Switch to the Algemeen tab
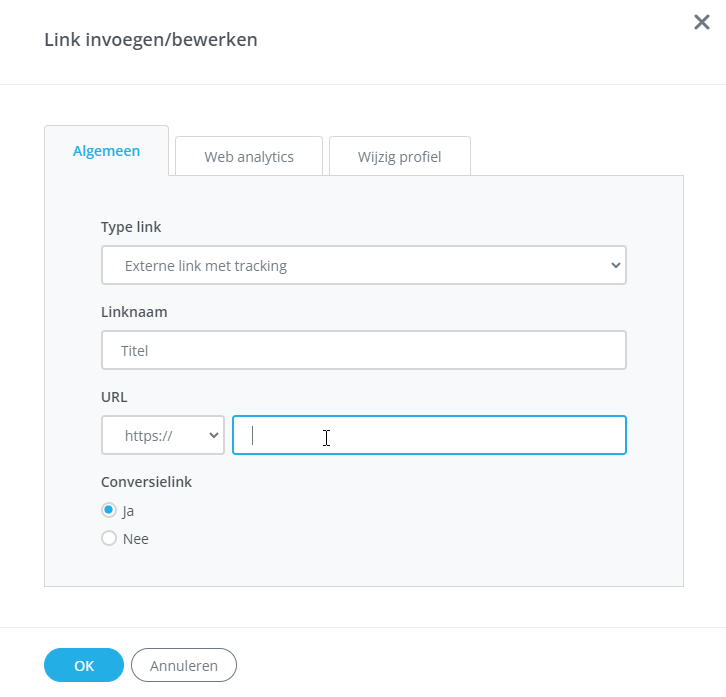The width and height of the screenshot is (726, 697). click(x=106, y=151)
